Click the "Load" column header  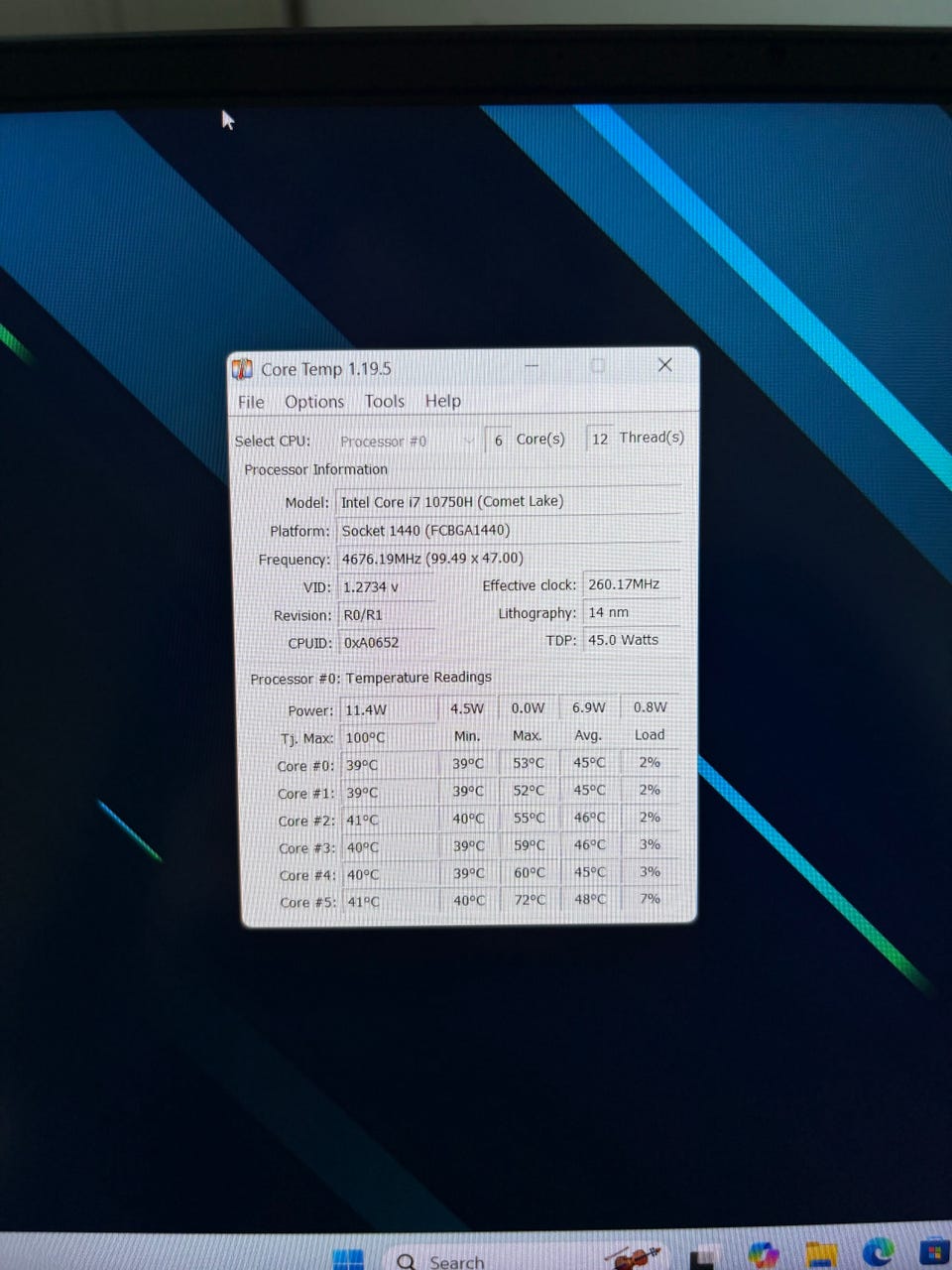click(x=650, y=734)
